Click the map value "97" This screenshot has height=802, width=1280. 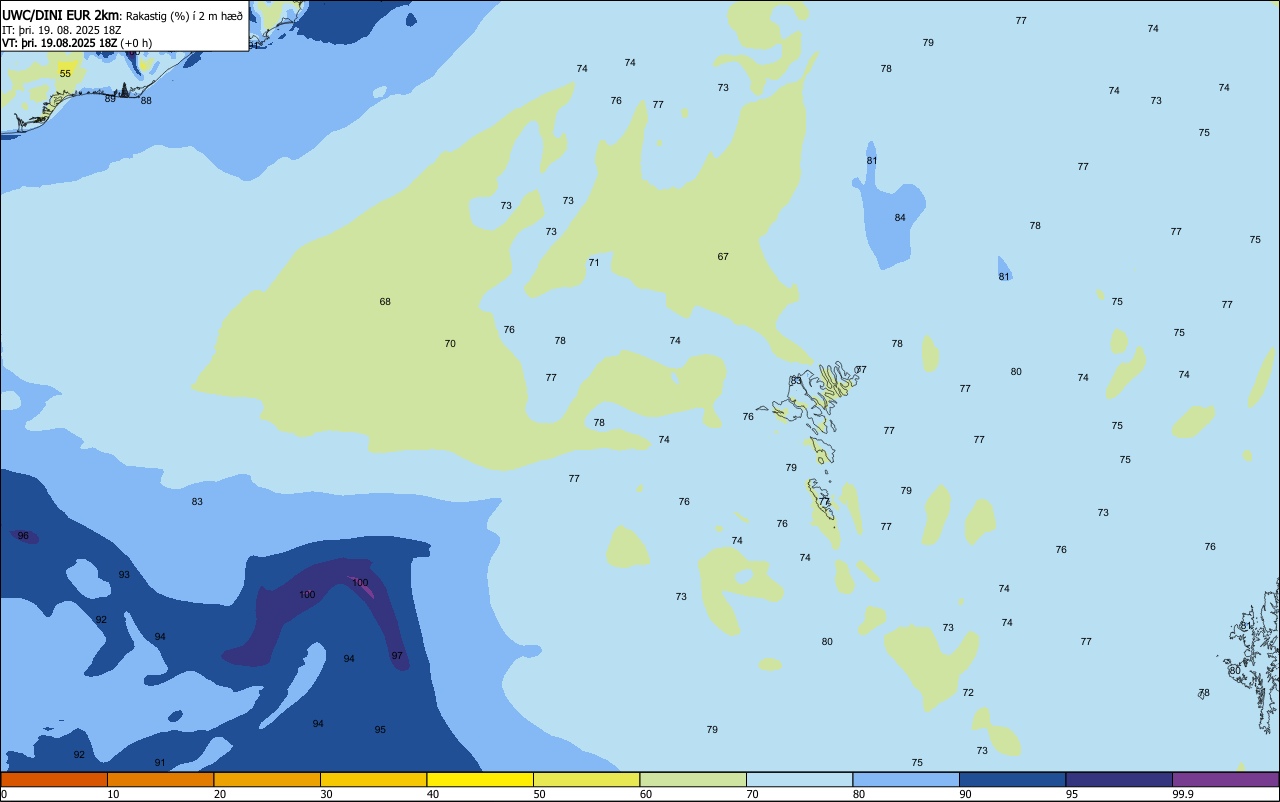click(397, 656)
